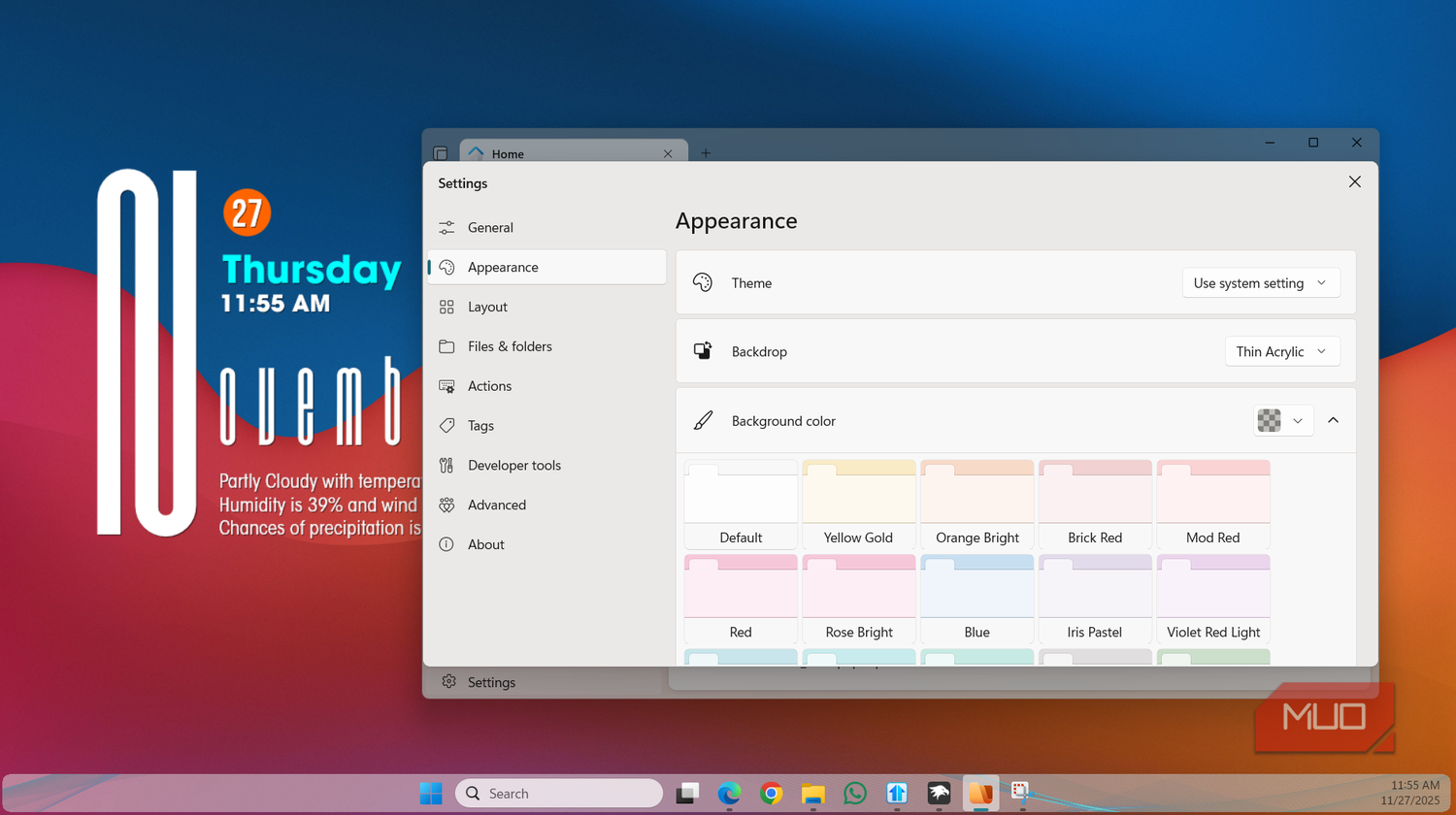
Task: Choose Rose Bright background color
Action: click(x=859, y=600)
